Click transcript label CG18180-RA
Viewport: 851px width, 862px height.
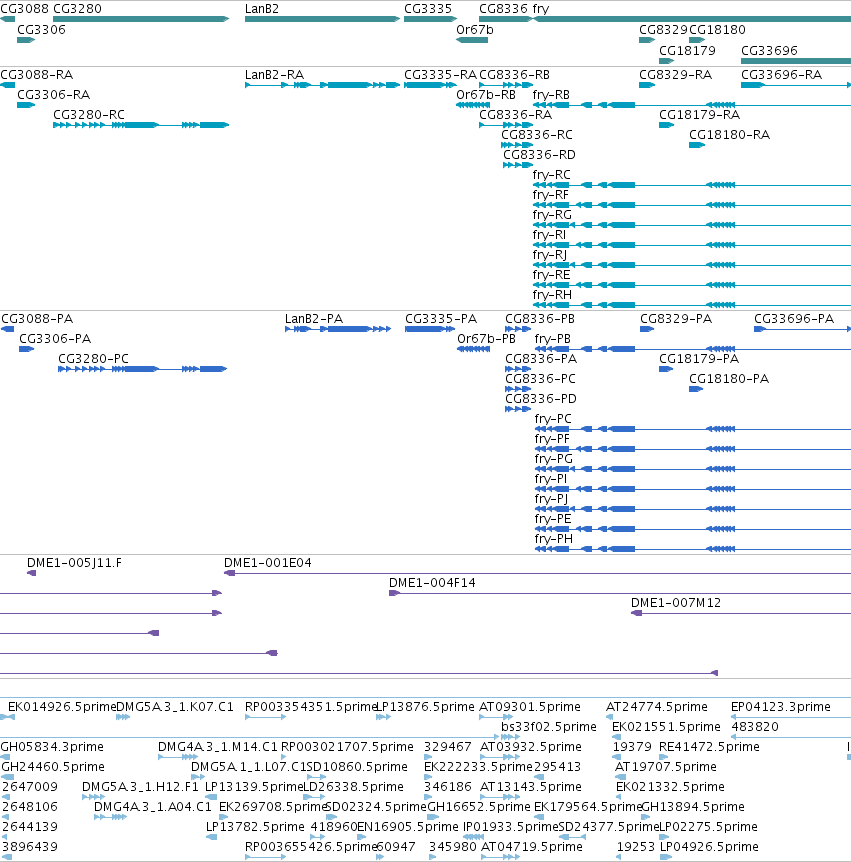730,135
